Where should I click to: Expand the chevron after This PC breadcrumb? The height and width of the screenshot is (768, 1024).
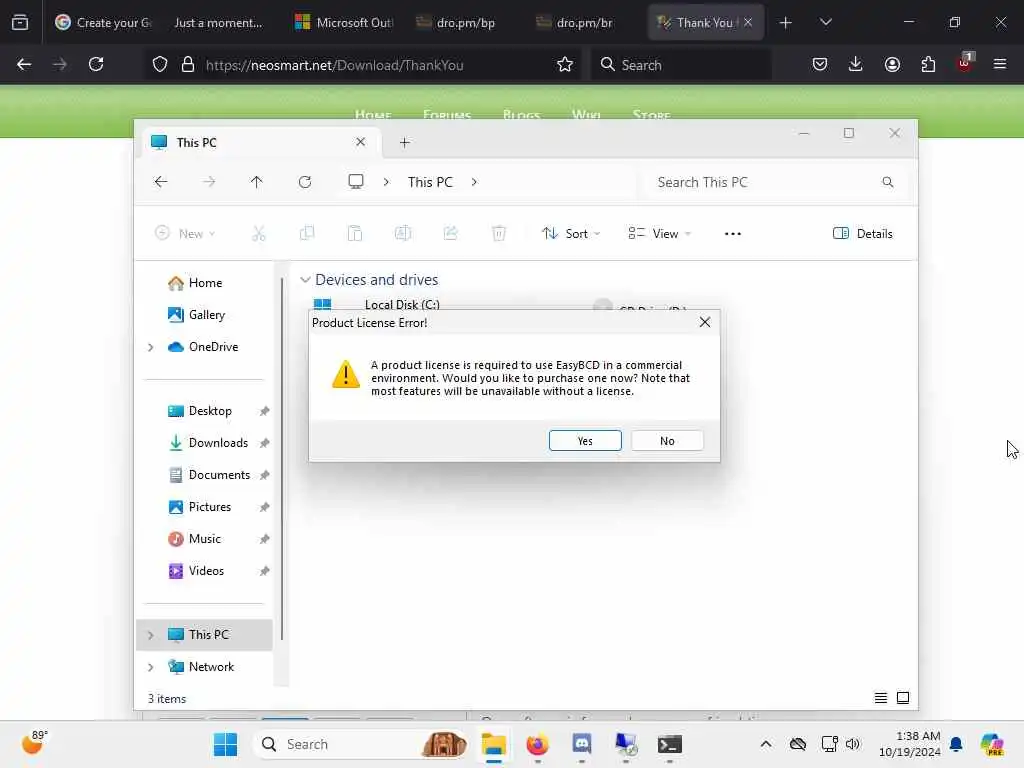click(474, 182)
